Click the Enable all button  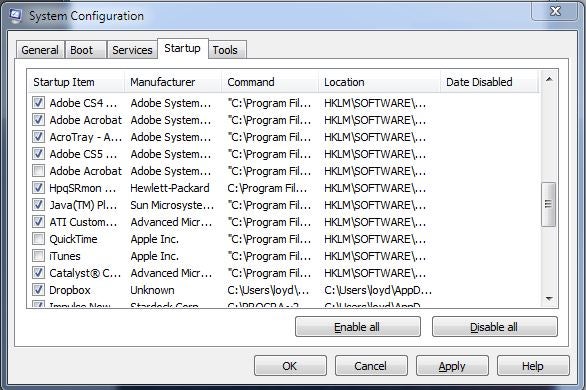358,327
